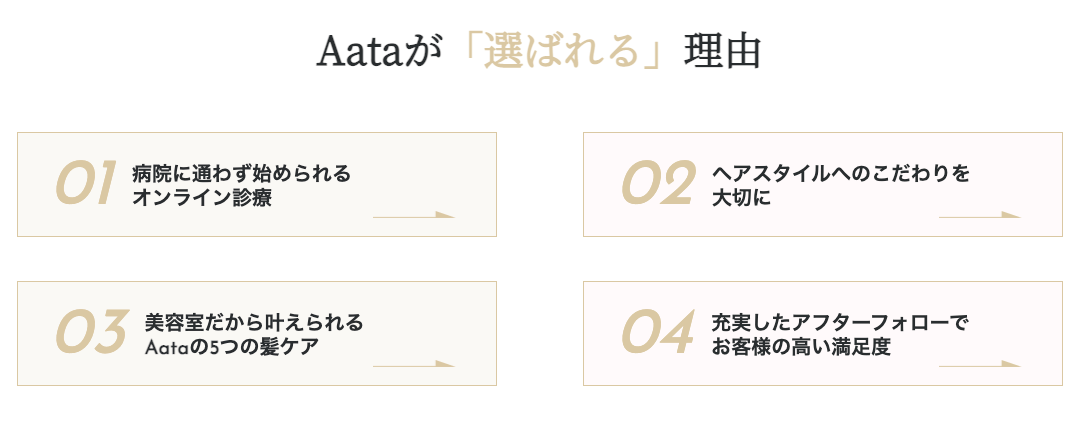
Task: Click the arrow in the 04 card
Action: [x=980, y=364]
